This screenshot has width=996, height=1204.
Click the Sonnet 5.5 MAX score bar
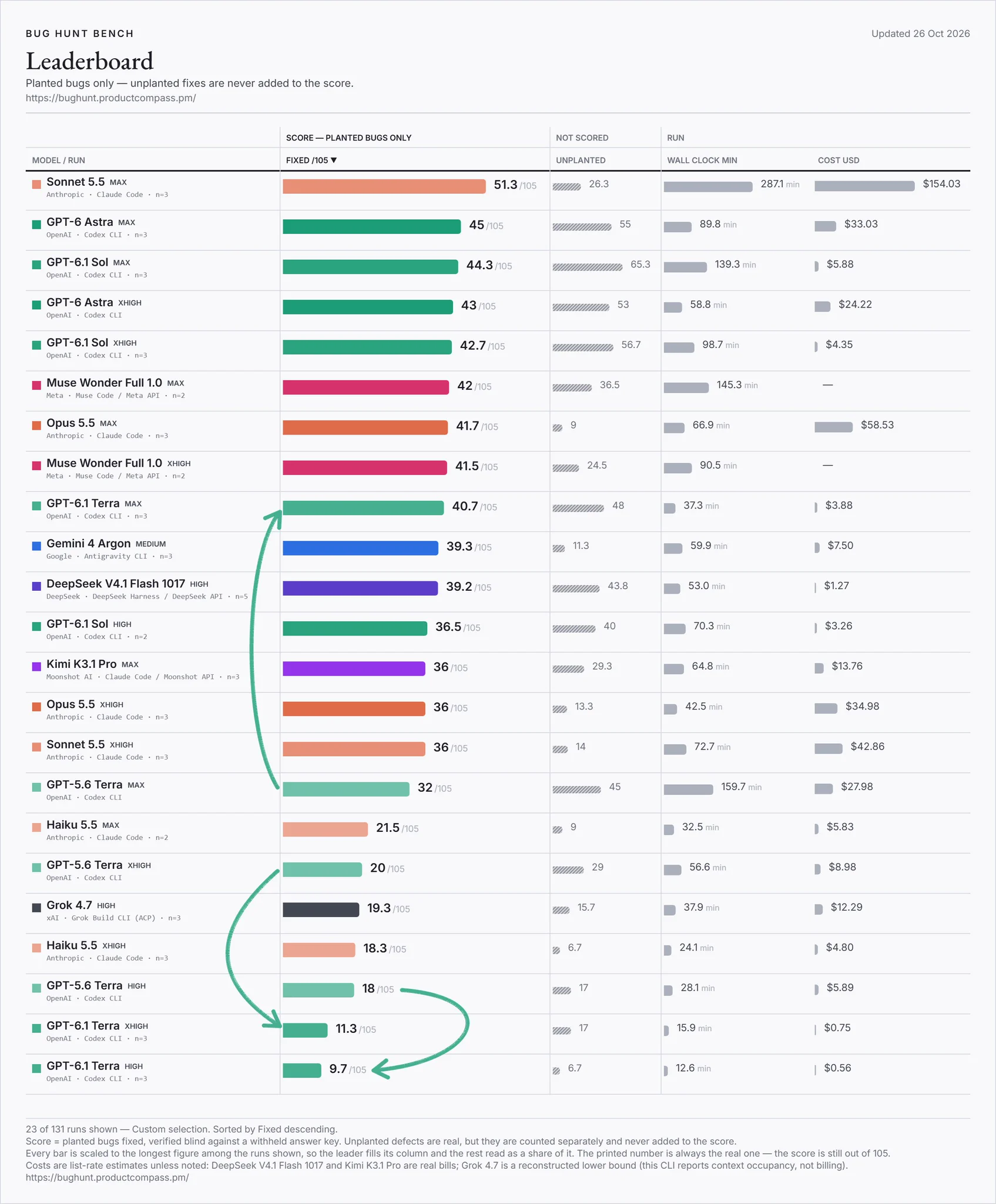point(384,186)
